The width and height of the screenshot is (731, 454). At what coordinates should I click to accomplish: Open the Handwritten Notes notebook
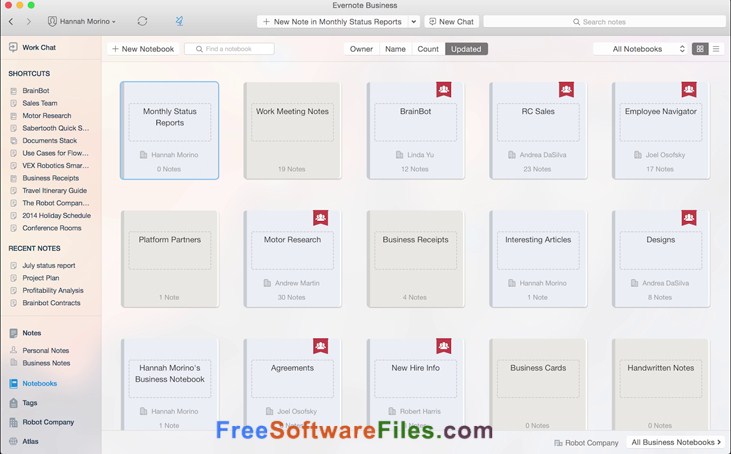click(661, 385)
